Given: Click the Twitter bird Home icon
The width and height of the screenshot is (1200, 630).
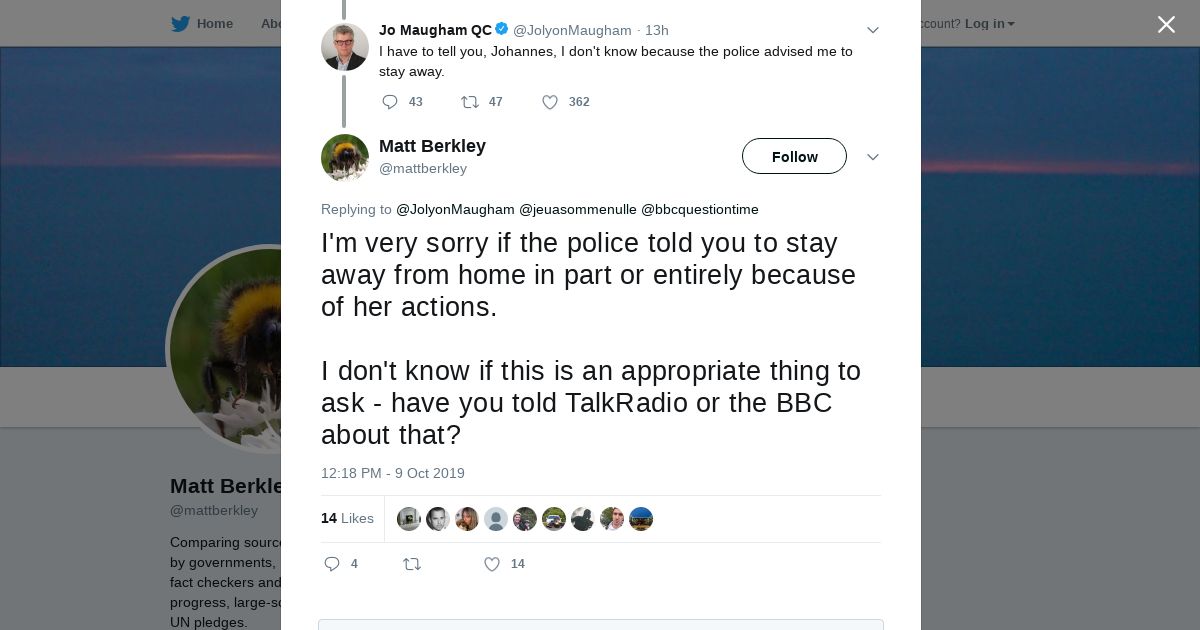Looking at the screenshot, I should (180, 24).
